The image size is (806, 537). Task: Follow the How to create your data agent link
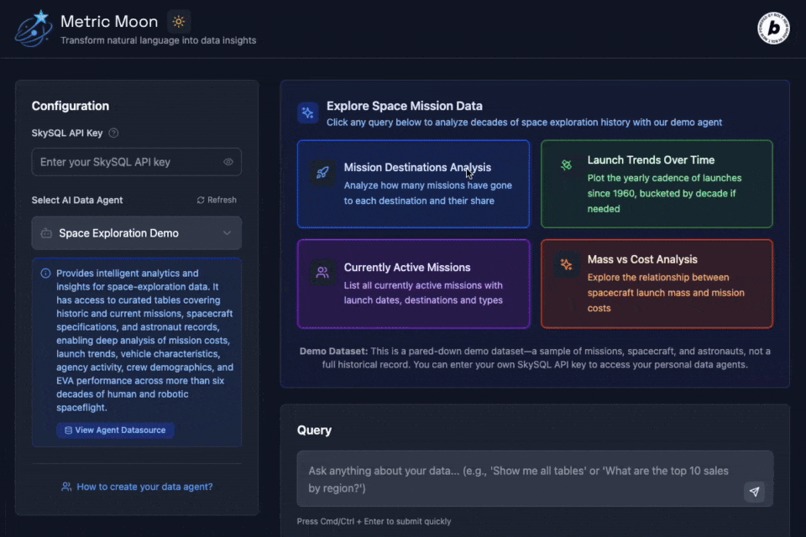[x=137, y=487]
